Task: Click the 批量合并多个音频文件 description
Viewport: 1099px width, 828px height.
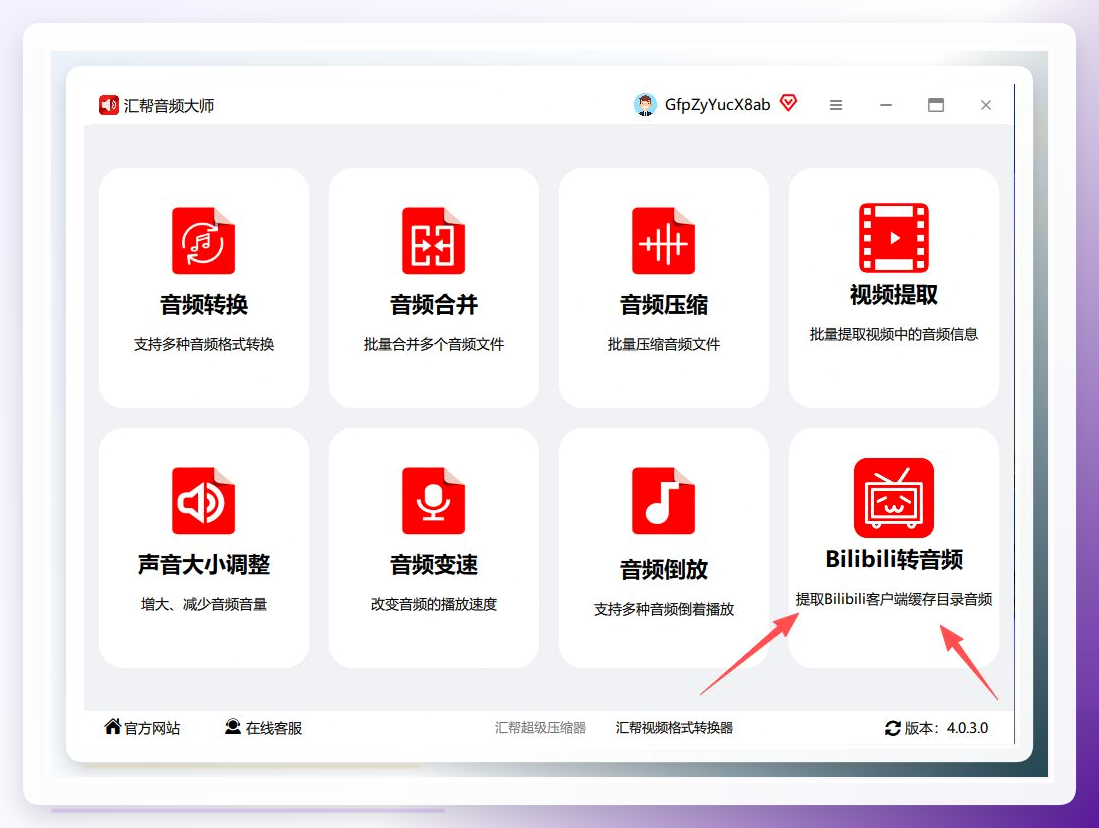Action: (x=433, y=344)
